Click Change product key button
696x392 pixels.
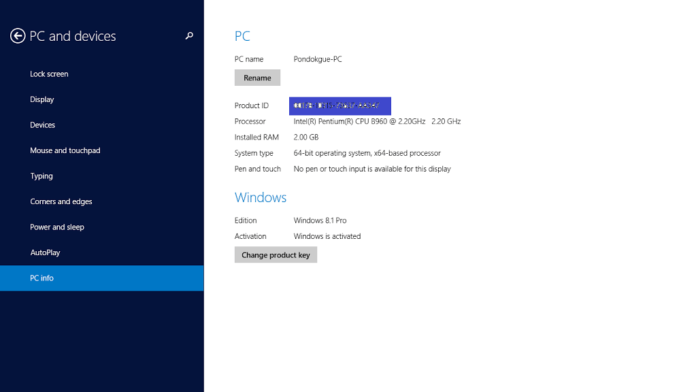click(x=276, y=255)
